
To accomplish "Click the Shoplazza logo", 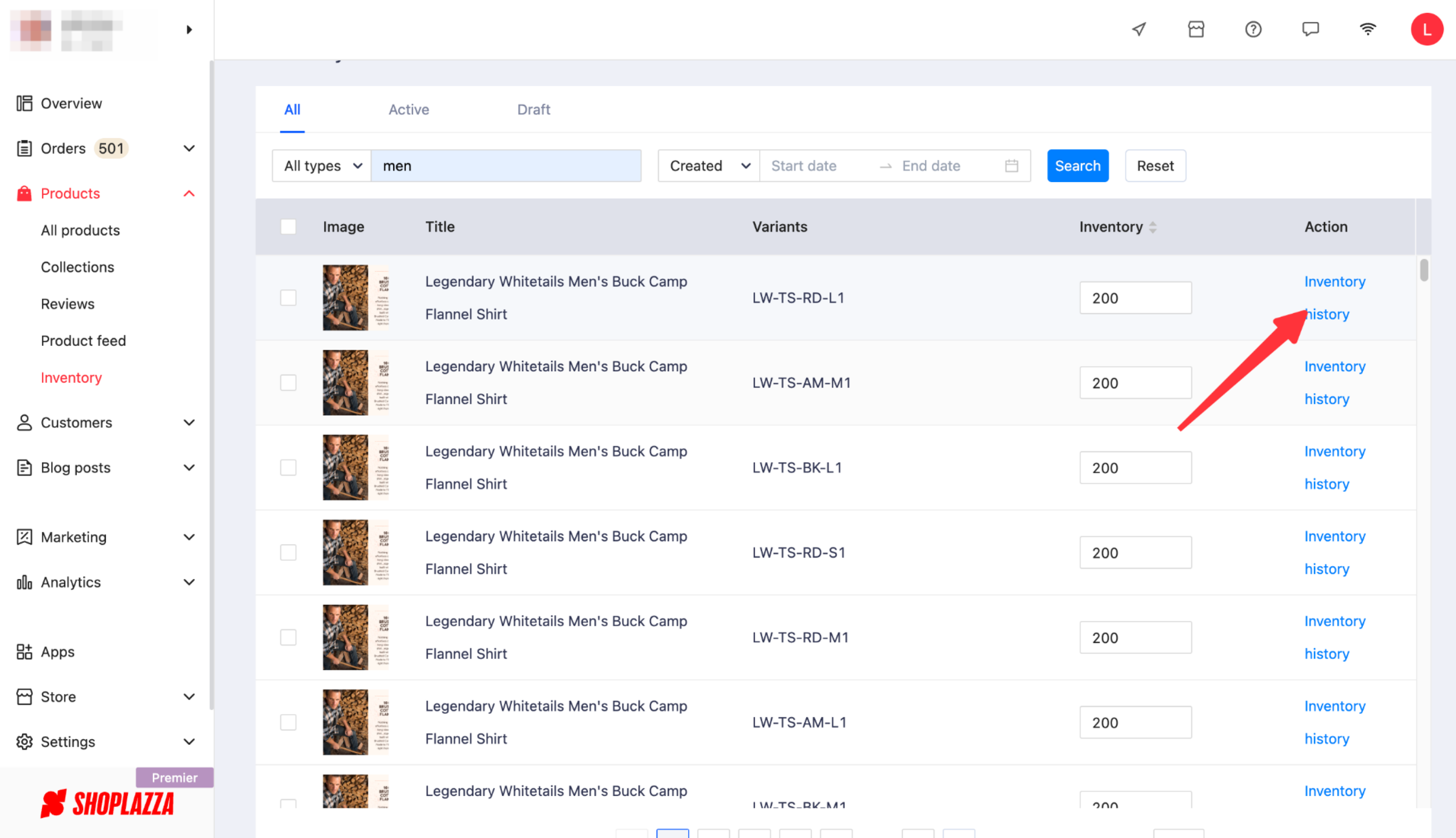I will (107, 804).
